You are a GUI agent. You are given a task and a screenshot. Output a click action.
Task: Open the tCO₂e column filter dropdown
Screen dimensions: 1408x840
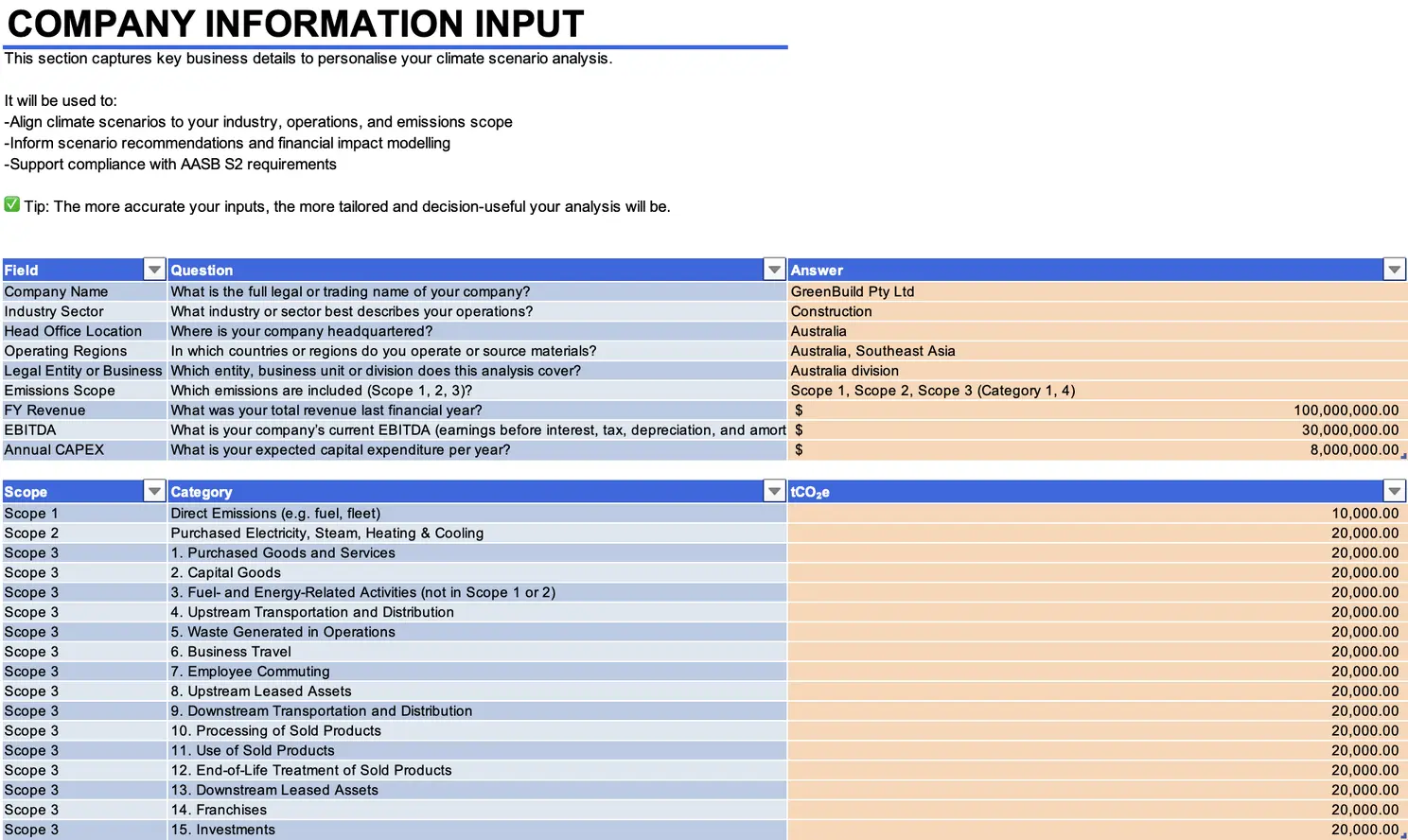[1394, 491]
